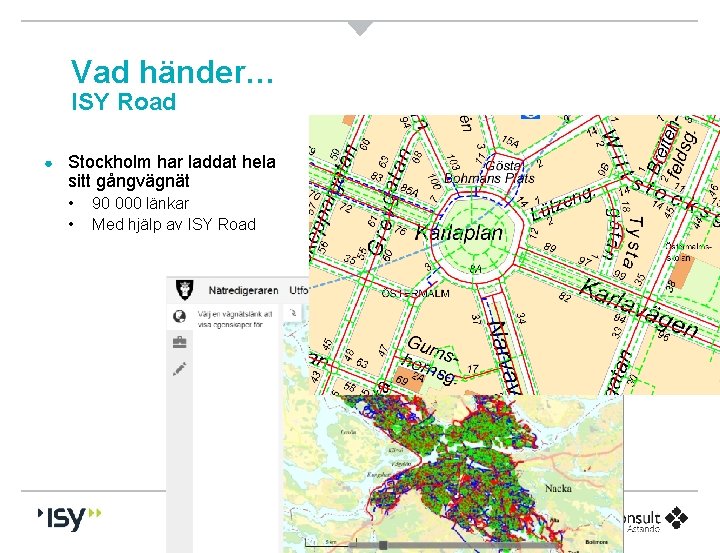Viewport: 720px width, 553px height.
Task: Move the map timeline slider handle
Action: (x=382, y=545)
